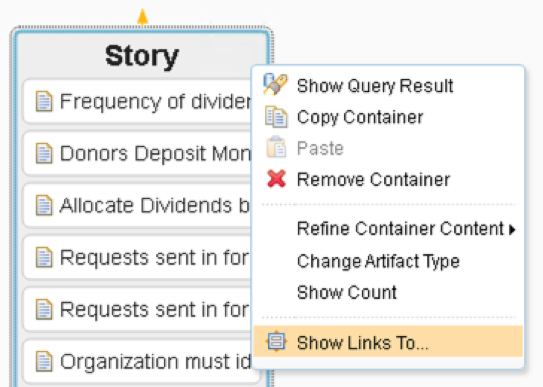Click the red X Remove Container icon
Screen dimensions: 543x387
tap(276, 179)
